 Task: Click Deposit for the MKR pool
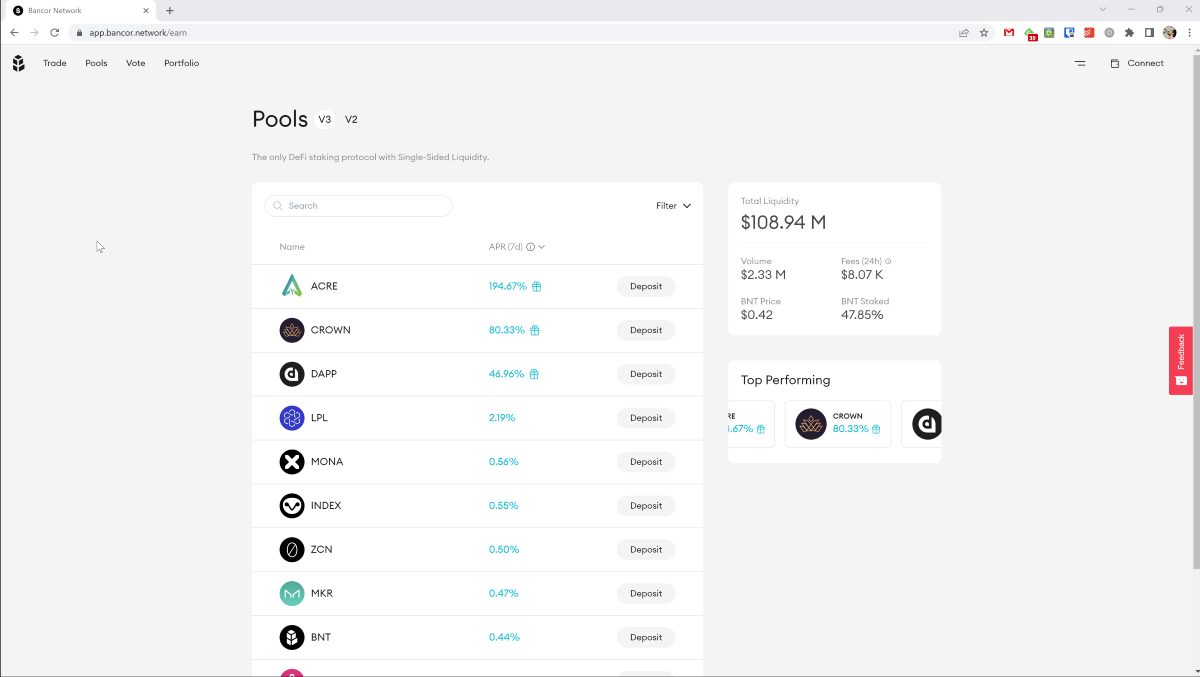(x=646, y=593)
